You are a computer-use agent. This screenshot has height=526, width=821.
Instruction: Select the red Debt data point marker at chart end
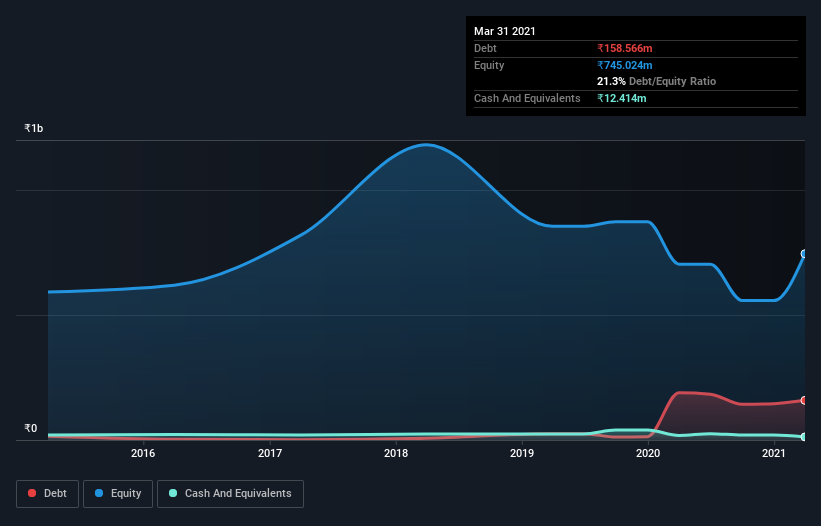click(804, 400)
